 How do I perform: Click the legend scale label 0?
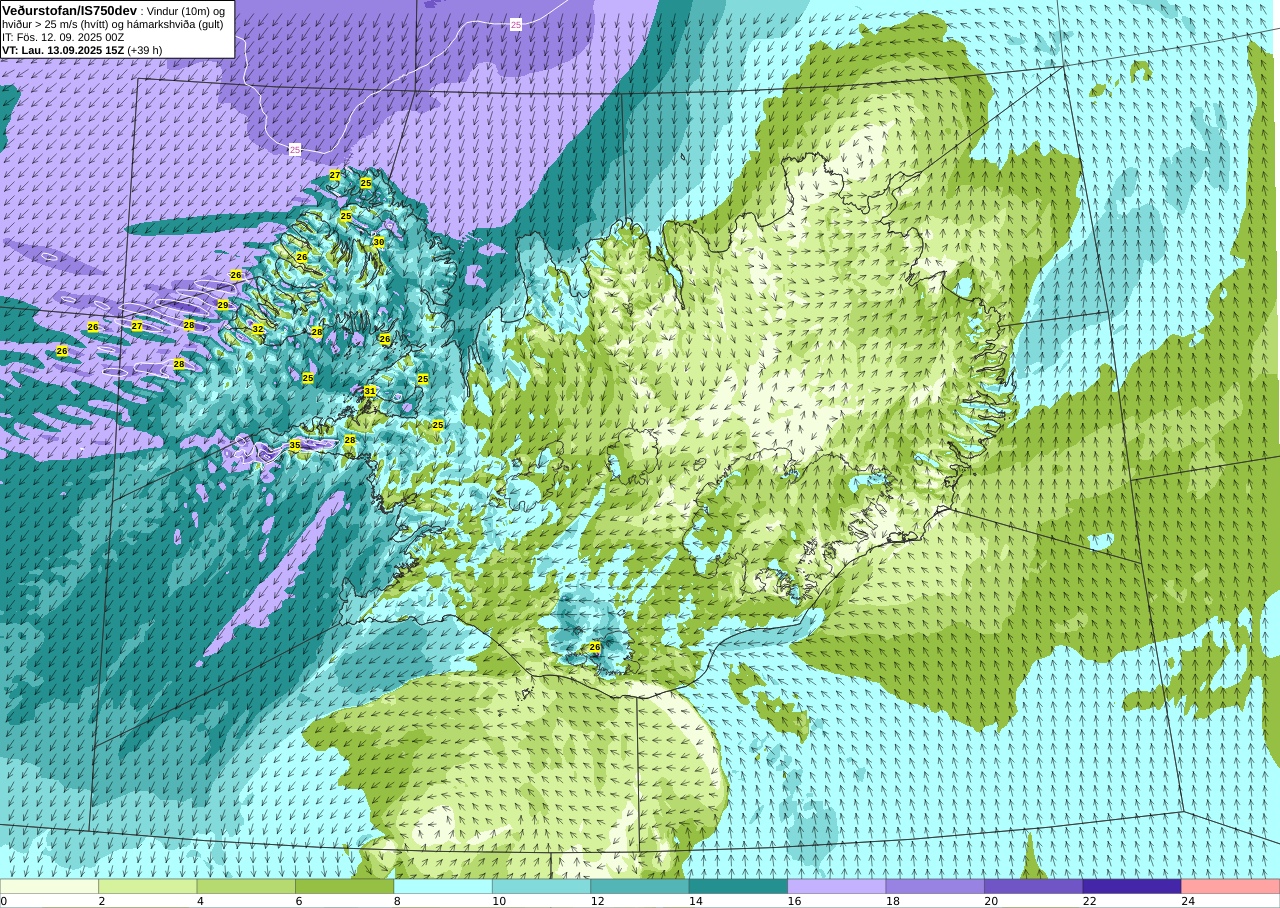pyautogui.click(x=4, y=901)
